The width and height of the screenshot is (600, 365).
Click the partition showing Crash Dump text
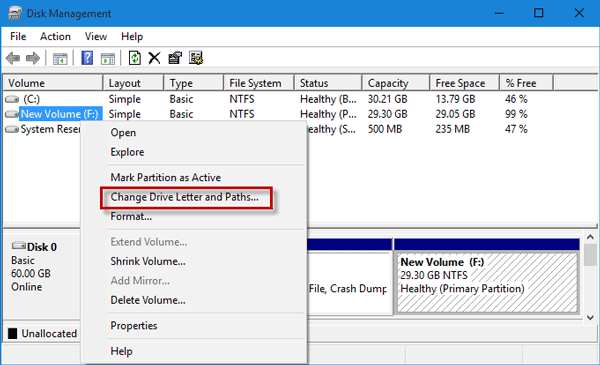350,276
